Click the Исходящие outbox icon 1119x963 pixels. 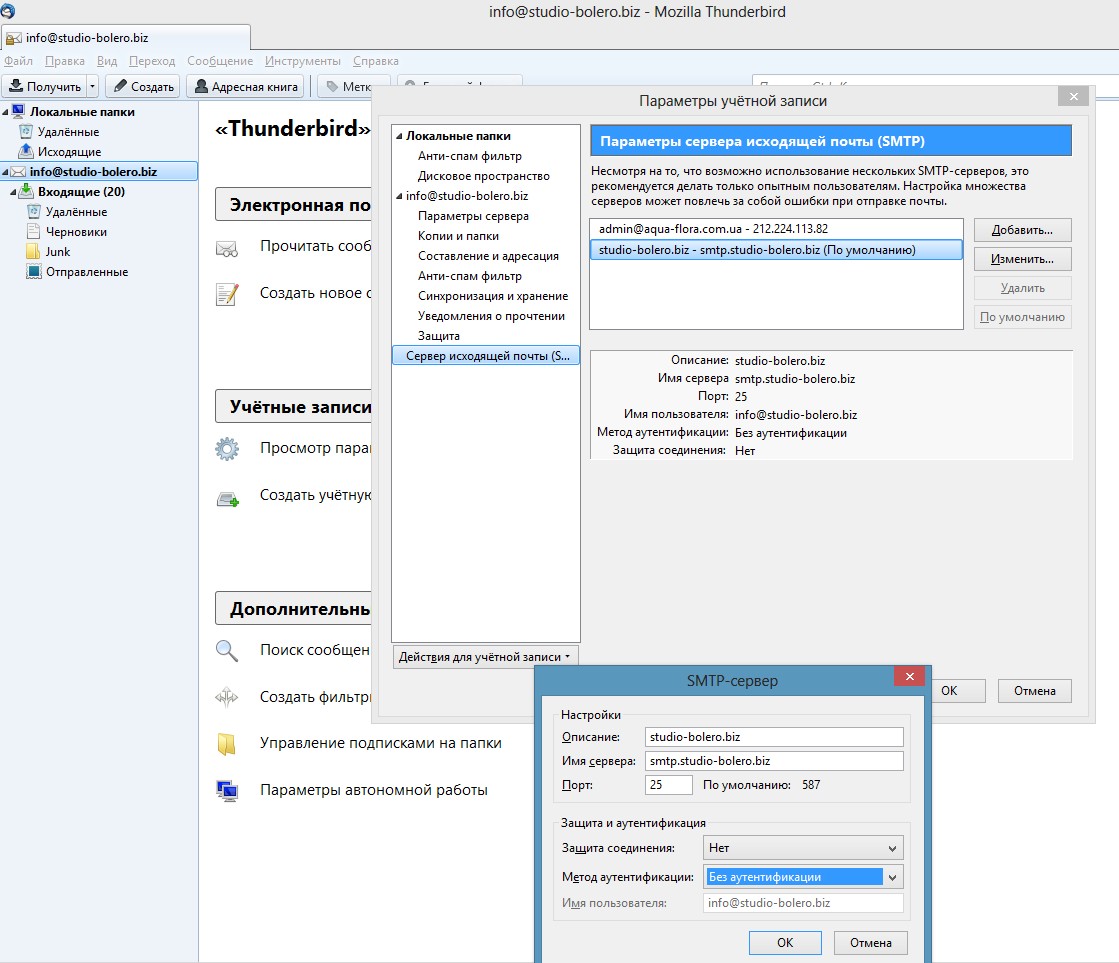click(26, 151)
